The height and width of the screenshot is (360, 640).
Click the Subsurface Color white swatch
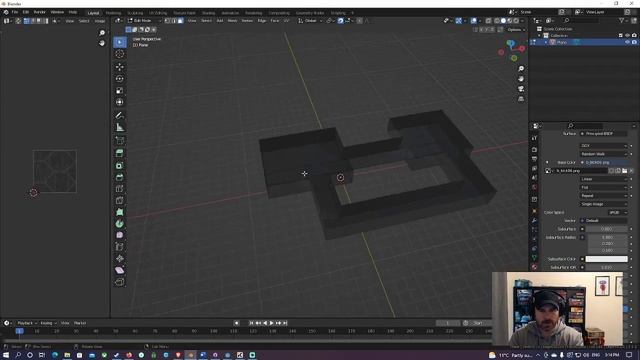[x=607, y=259]
